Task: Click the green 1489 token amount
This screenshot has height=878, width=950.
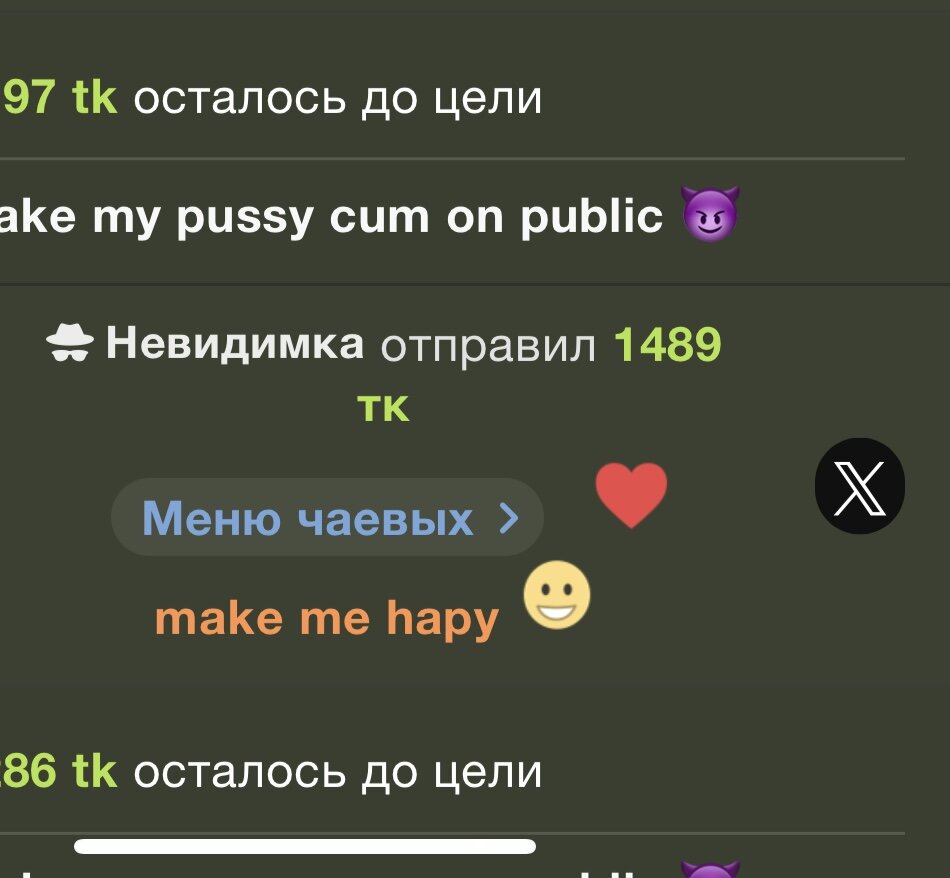Action: (x=668, y=344)
